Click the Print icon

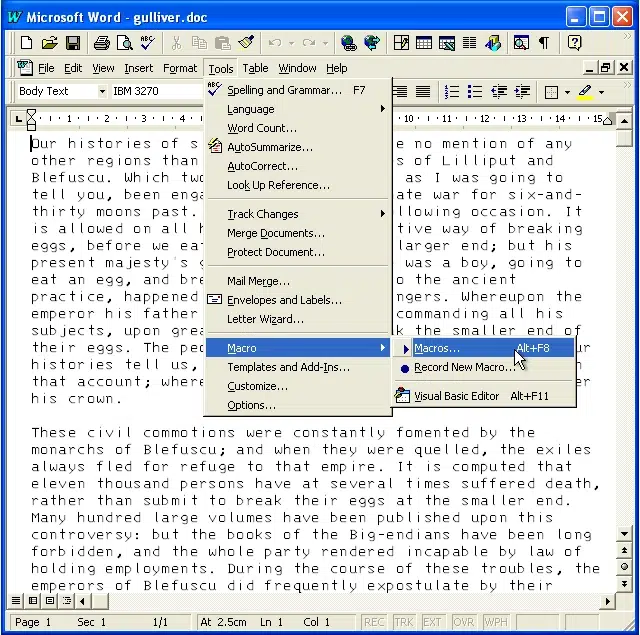click(101, 42)
